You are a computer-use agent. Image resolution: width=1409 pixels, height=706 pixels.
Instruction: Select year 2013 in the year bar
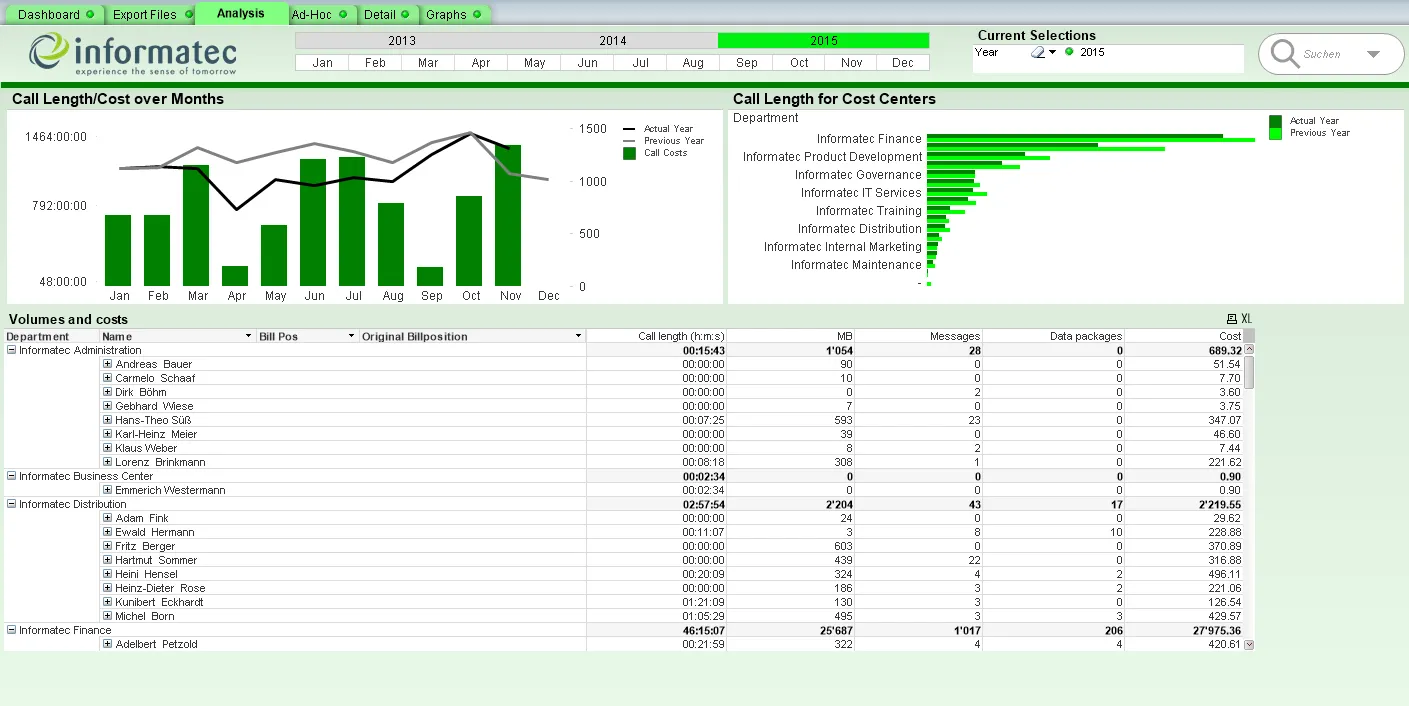click(402, 41)
